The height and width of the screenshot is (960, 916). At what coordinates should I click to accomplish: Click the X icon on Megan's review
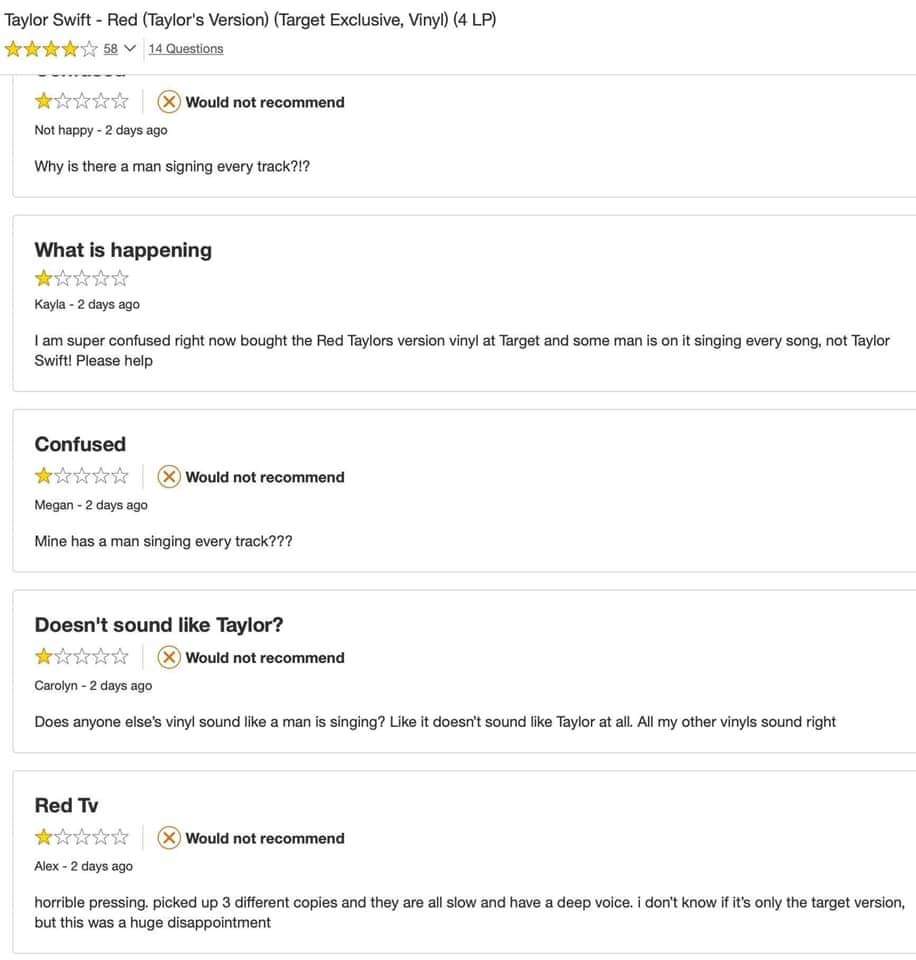pyautogui.click(x=170, y=477)
